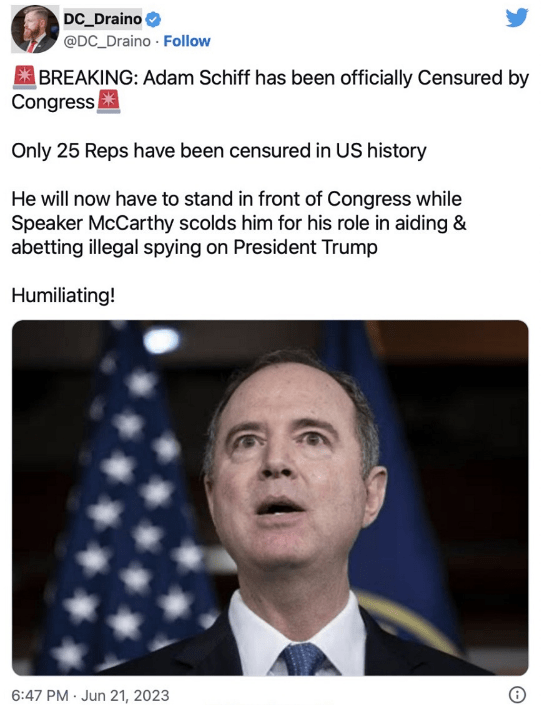Select the 'Only 25 Reps' sentence

[x=219, y=151]
